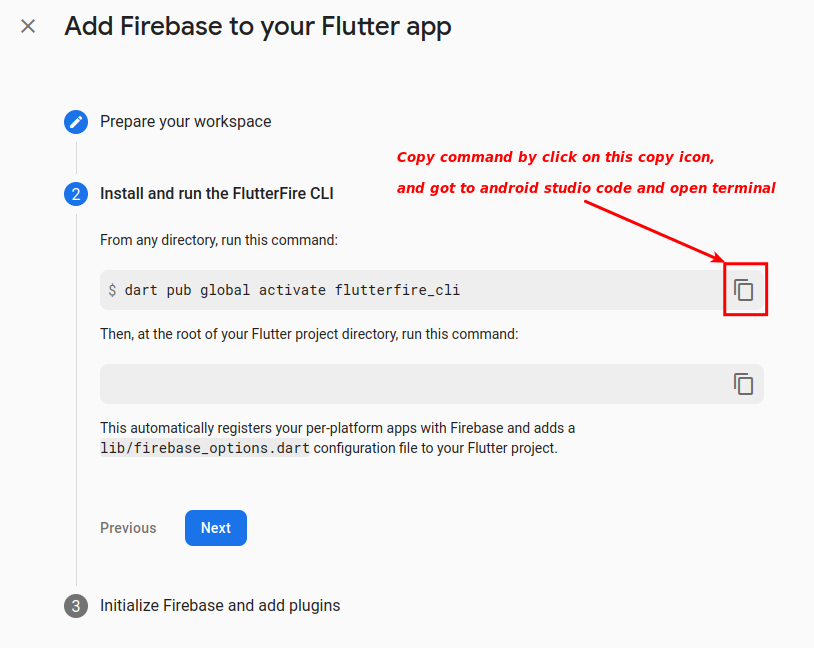
Task: Go to the Next step
Action: point(216,528)
